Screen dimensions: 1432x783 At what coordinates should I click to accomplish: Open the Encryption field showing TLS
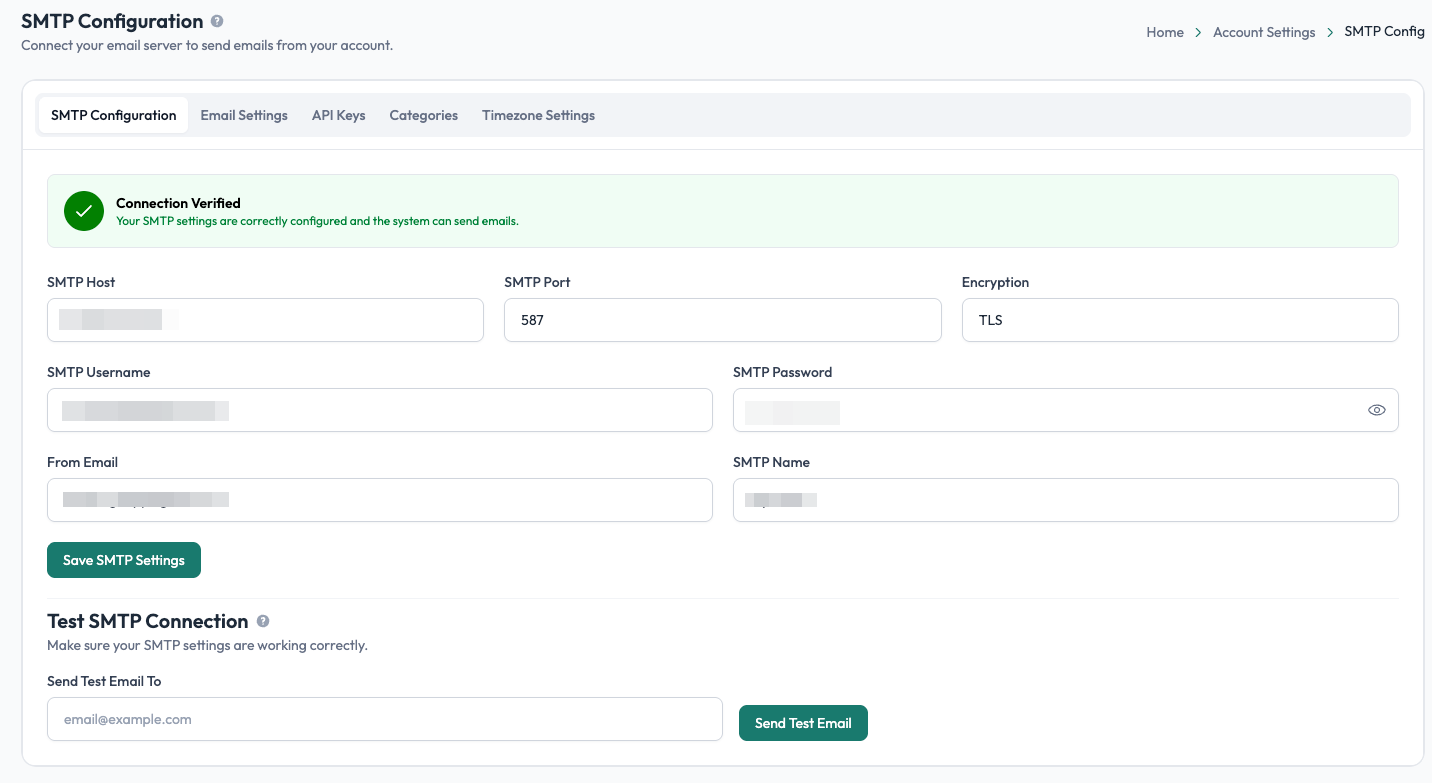click(1180, 320)
